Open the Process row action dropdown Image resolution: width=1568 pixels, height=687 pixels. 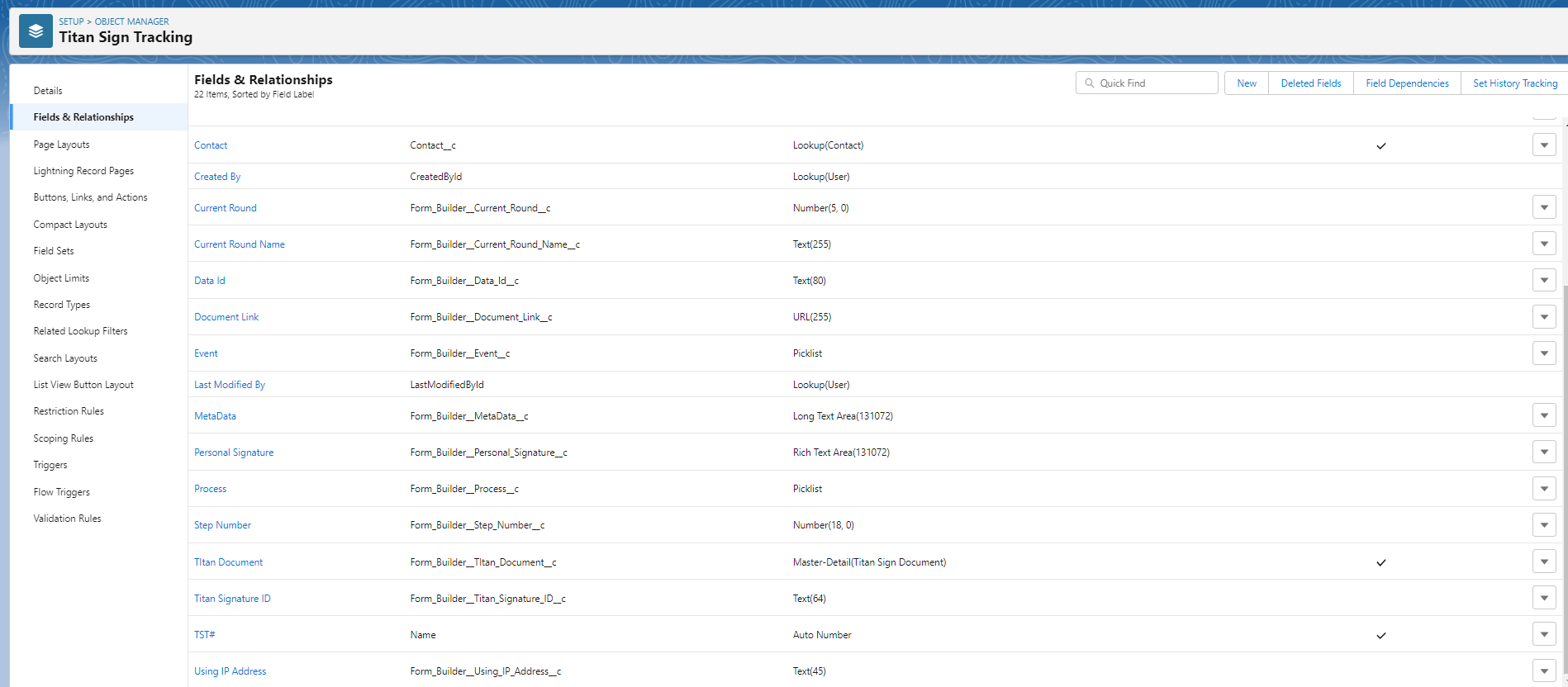click(x=1544, y=488)
